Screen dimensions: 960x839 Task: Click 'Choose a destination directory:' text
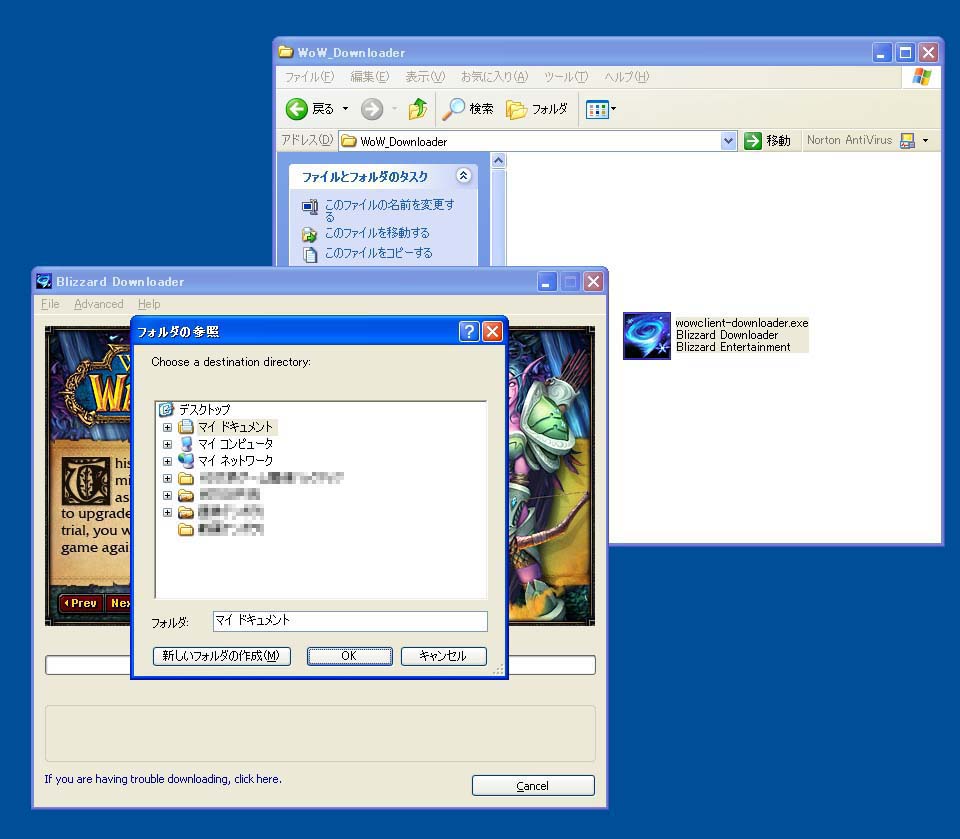click(x=231, y=362)
